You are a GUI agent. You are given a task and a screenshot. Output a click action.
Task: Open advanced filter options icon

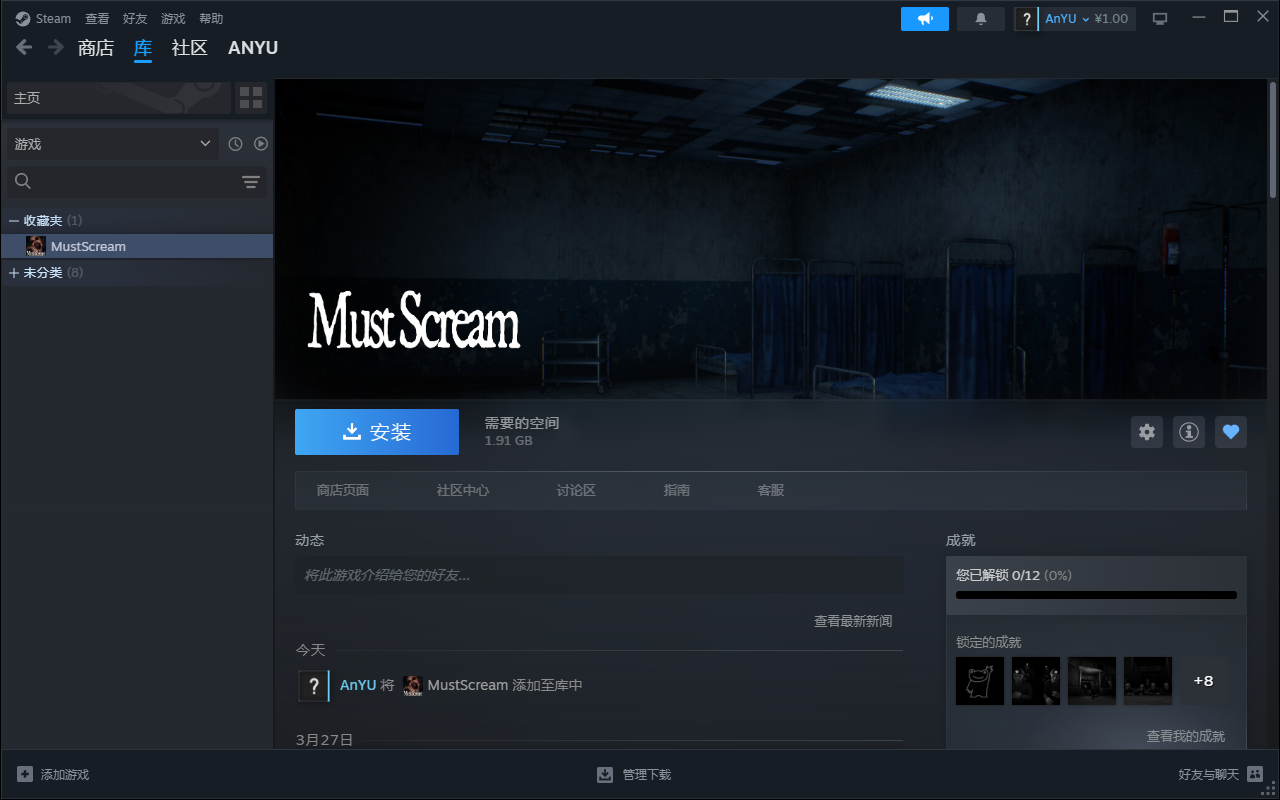coord(251,181)
